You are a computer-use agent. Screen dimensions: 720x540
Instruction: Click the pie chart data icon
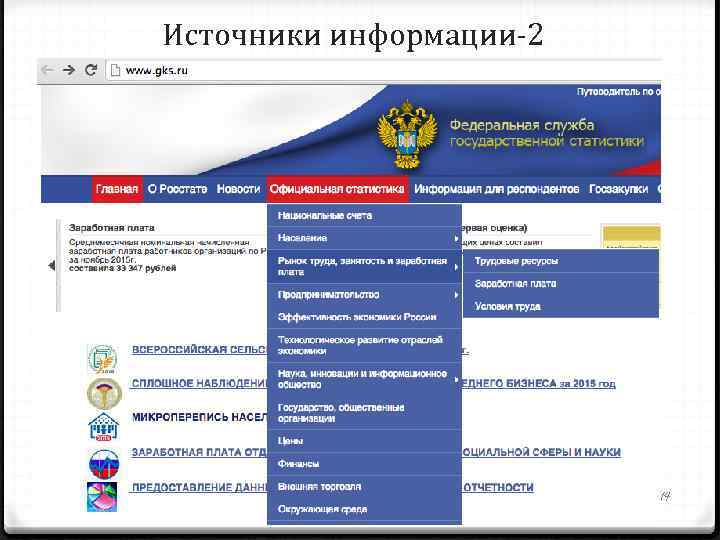(x=102, y=496)
